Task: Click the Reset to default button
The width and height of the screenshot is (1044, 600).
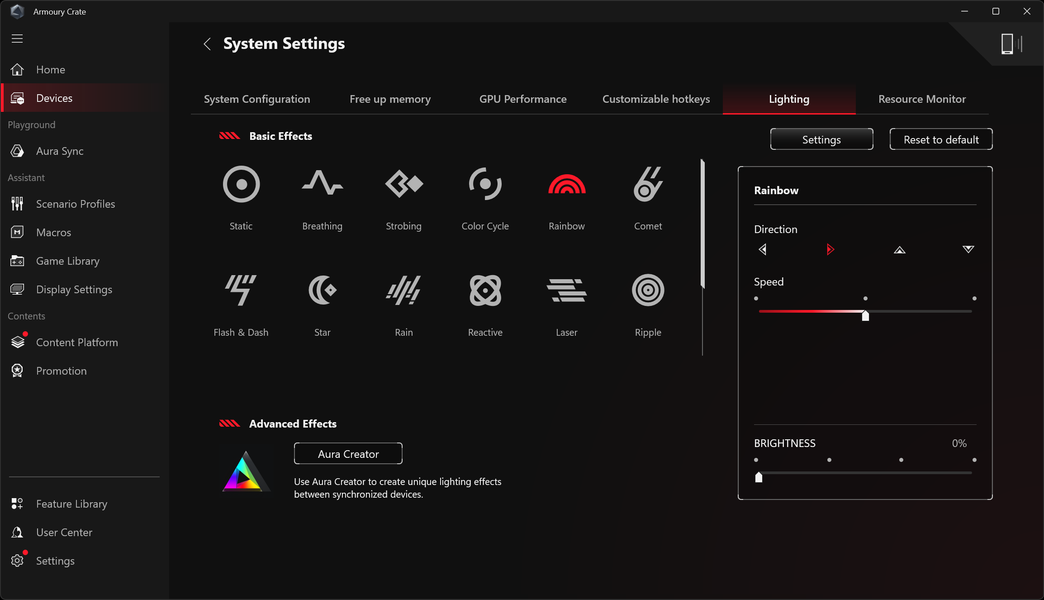Action: 941,140
